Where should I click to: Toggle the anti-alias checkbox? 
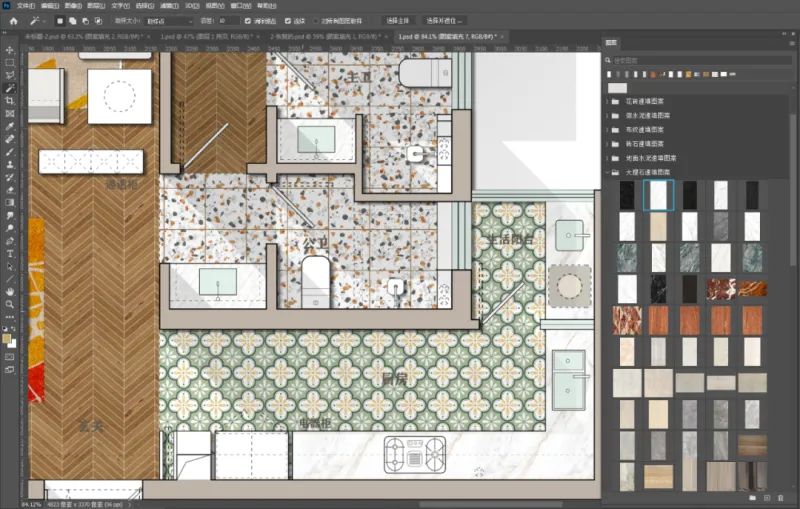pos(248,20)
